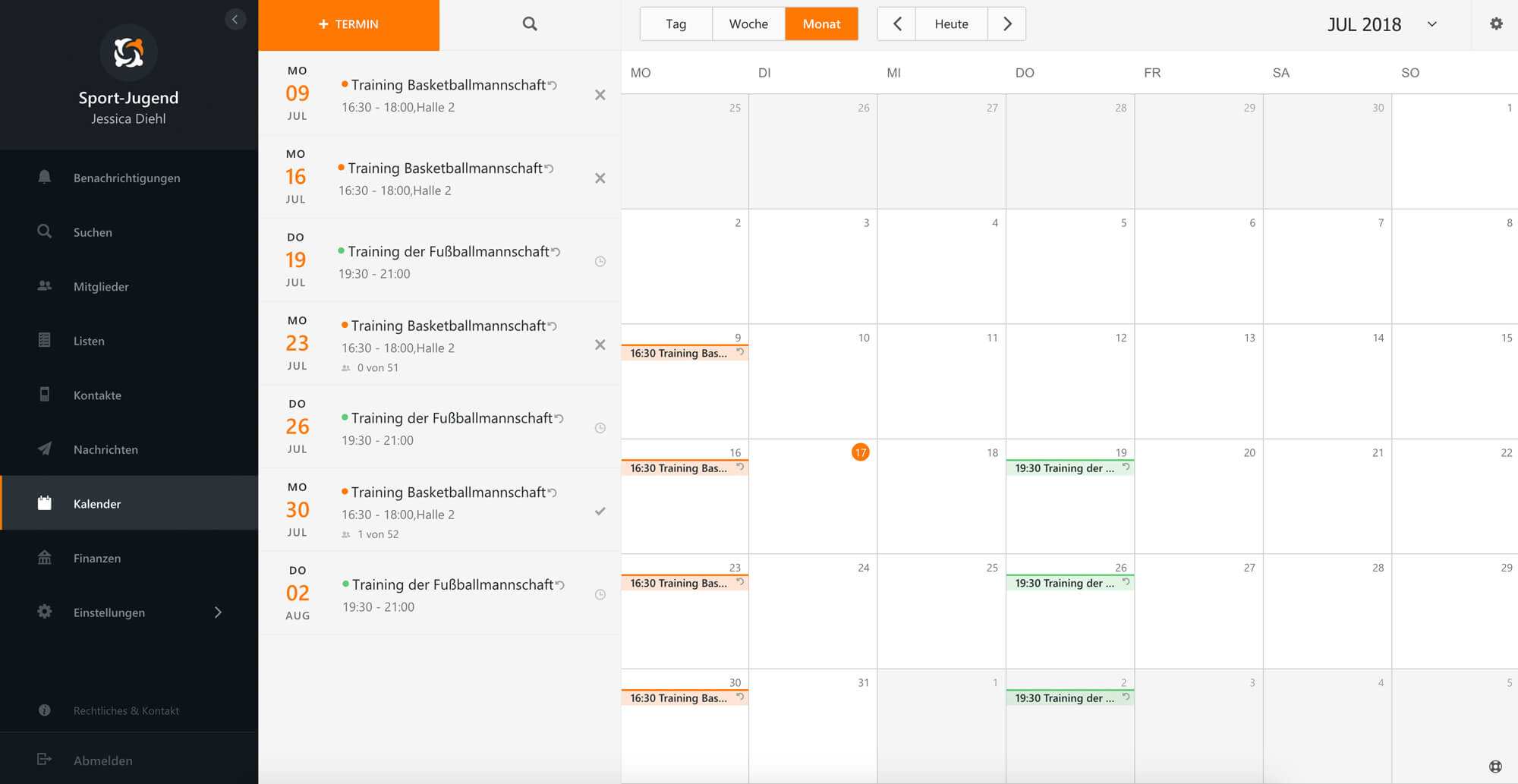Open the Finanzen bank icon in the sidebar
The height and width of the screenshot is (784, 1518).
[45, 558]
